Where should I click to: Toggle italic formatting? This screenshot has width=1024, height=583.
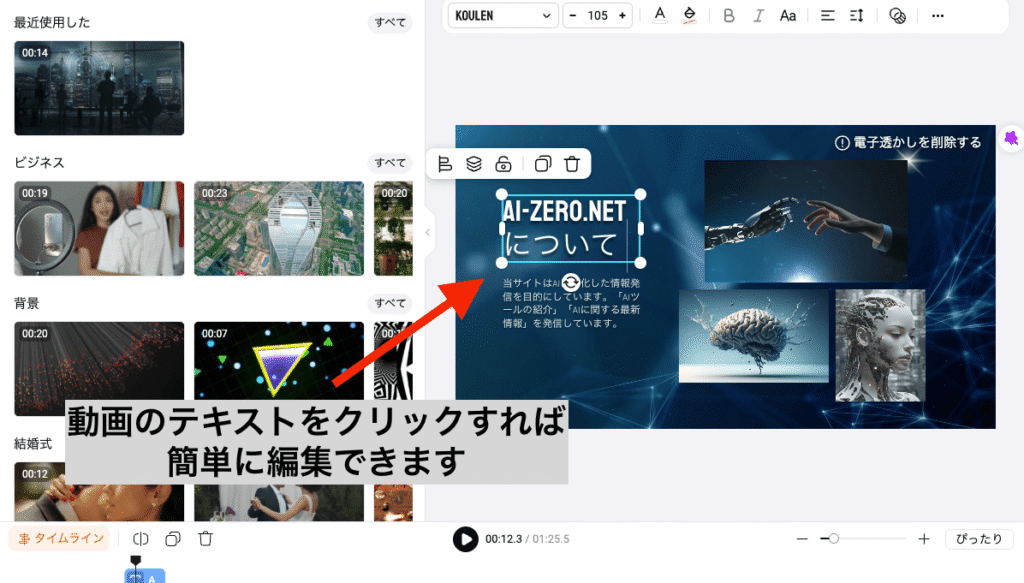[x=758, y=16]
